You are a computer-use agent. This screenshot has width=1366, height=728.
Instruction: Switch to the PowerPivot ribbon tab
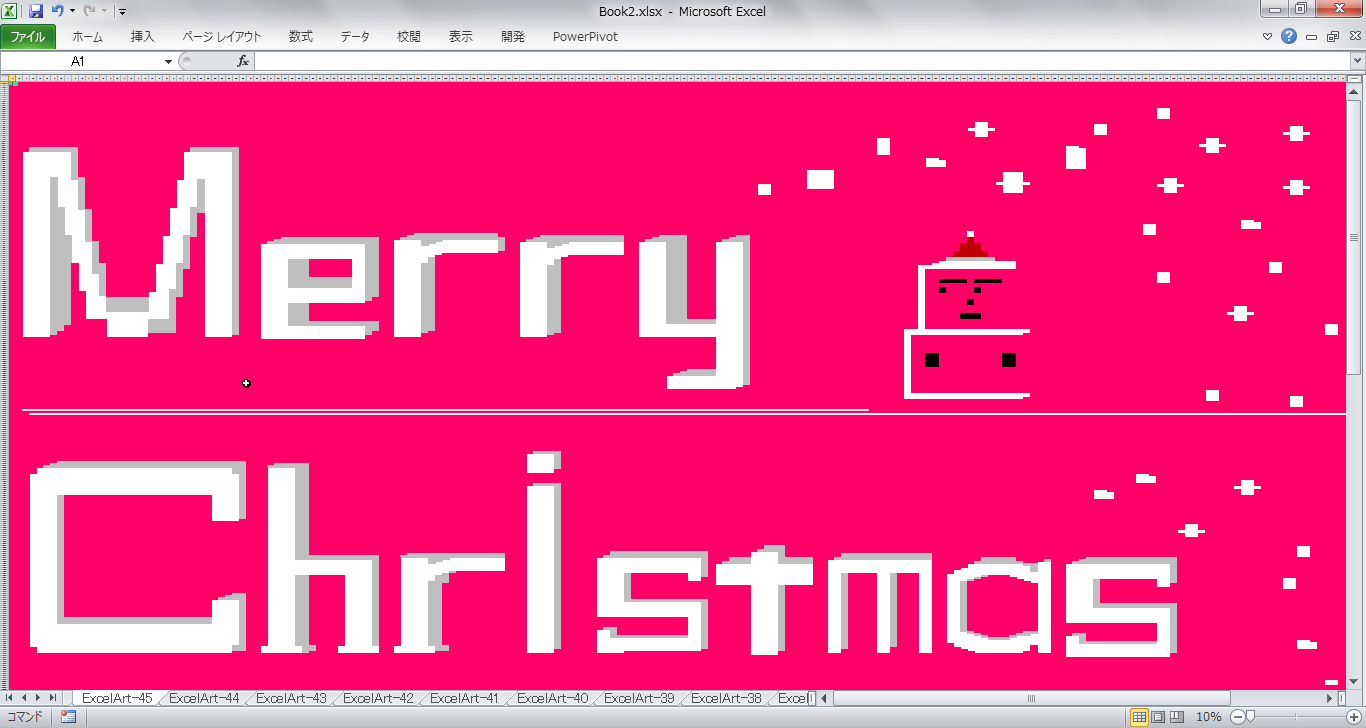tap(585, 36)
